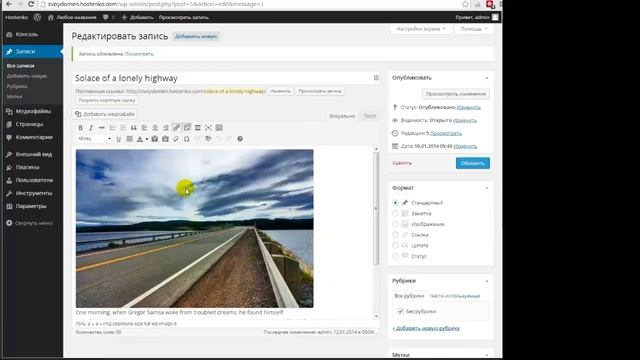Viewport: 640px width, 360px height.
Task: Insert special character omega icon
Action: pyautogui.click(x=187, y=139)
